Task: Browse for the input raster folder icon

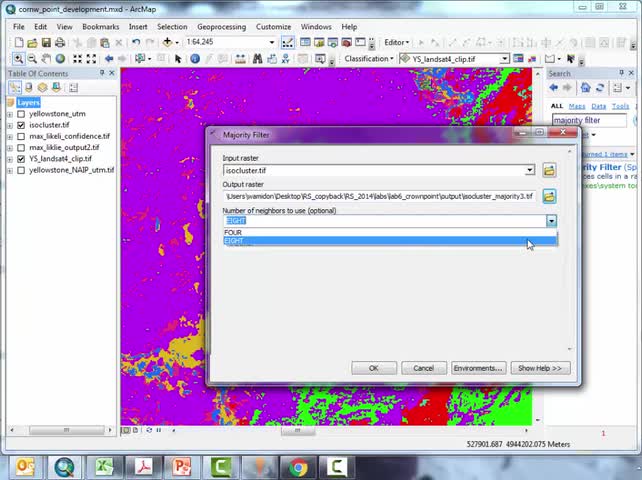Action: [x=549, y=170]
